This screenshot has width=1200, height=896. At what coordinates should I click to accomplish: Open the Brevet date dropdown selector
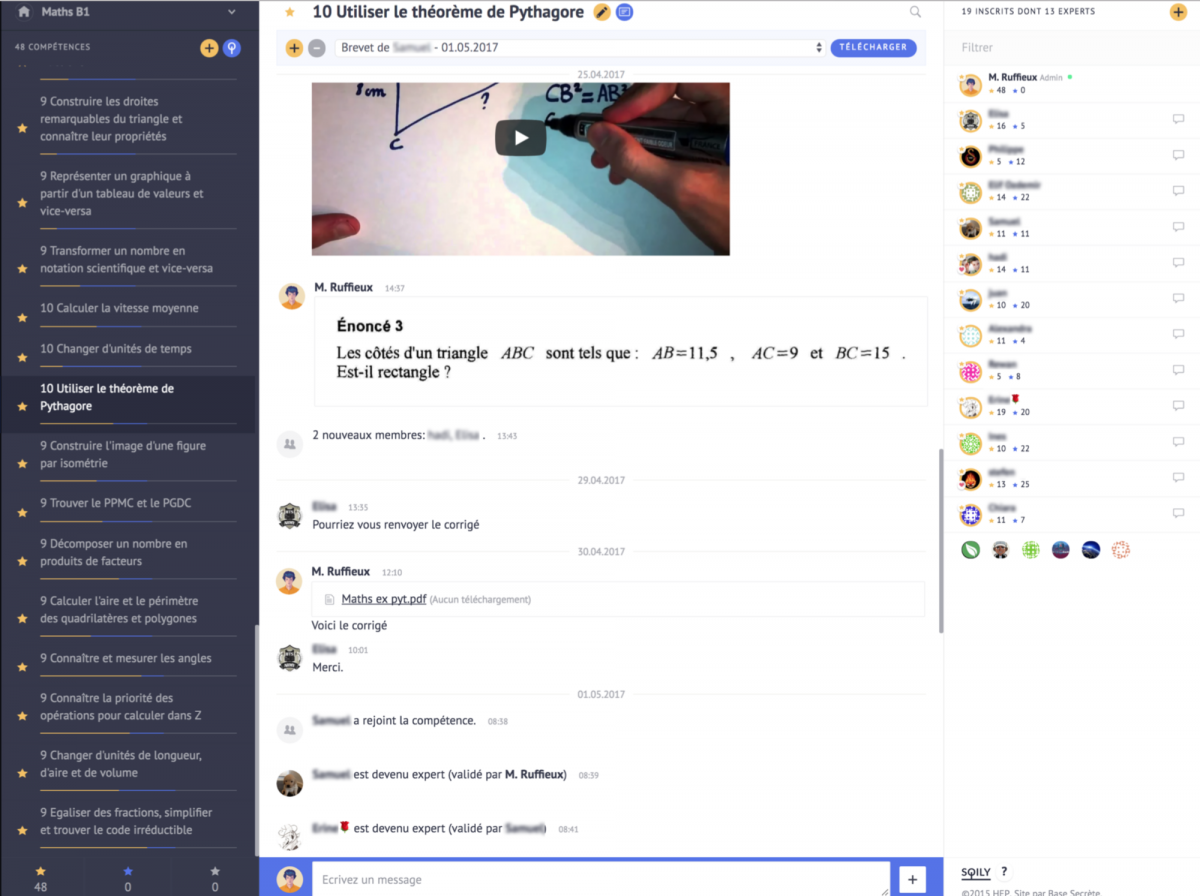(580, 48)
